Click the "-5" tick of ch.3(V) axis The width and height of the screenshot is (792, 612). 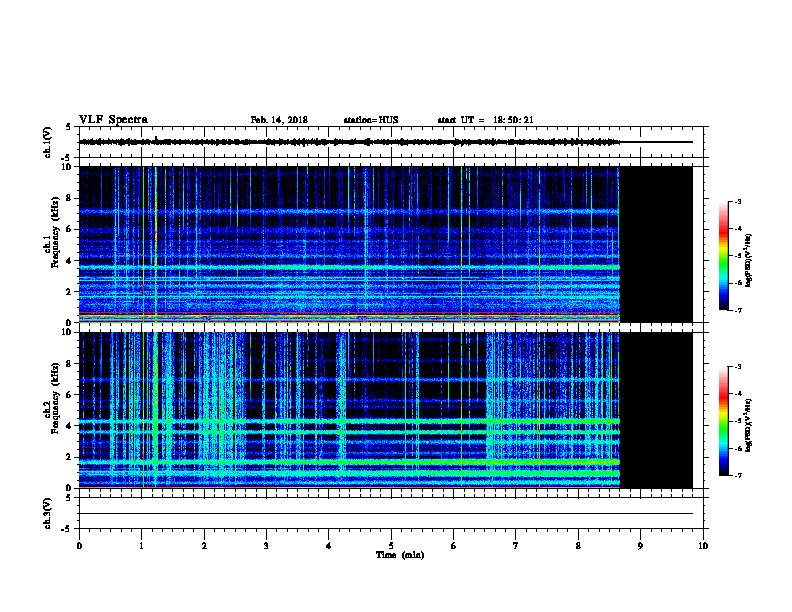(x=67, y=529)
